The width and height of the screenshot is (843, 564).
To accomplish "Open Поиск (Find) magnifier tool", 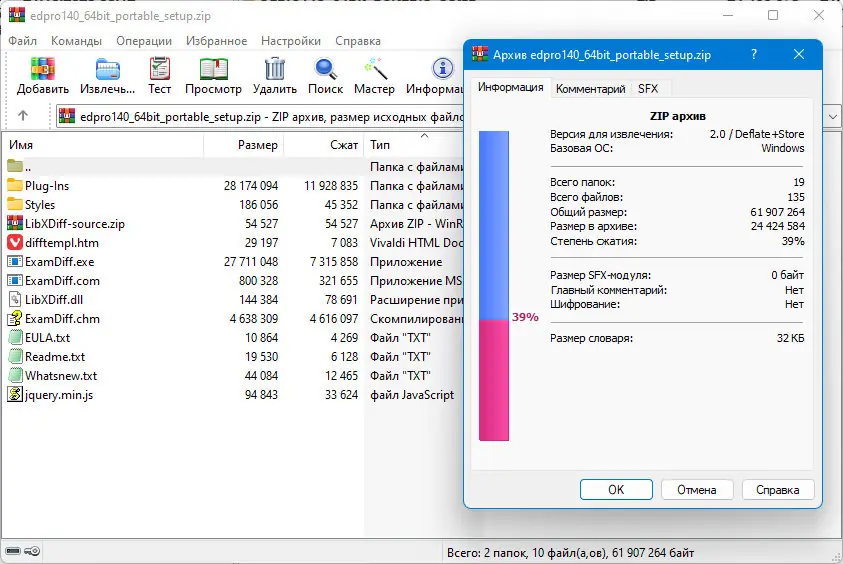I will click(325, 69).
